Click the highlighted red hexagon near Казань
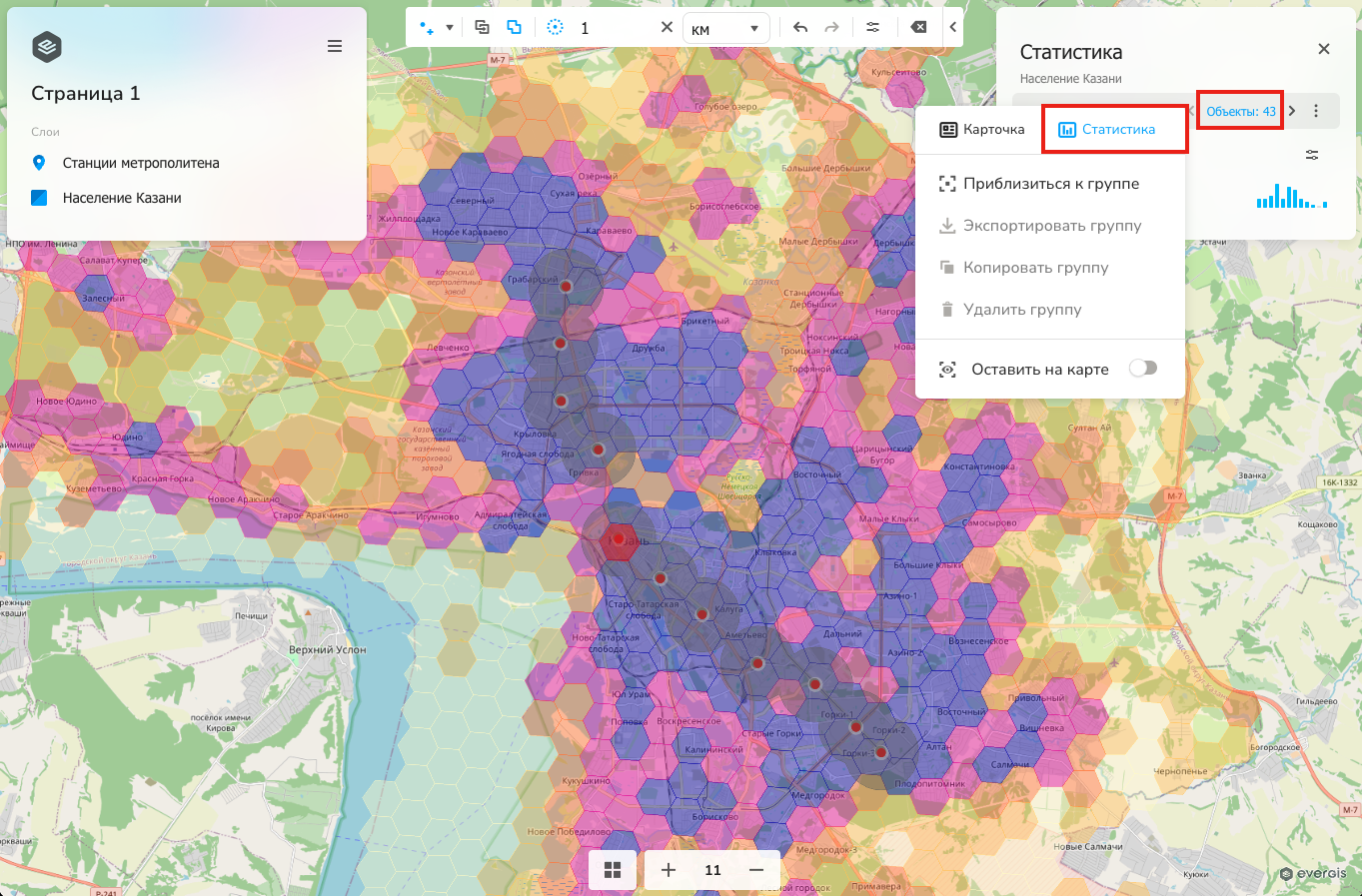 point(620,540)
